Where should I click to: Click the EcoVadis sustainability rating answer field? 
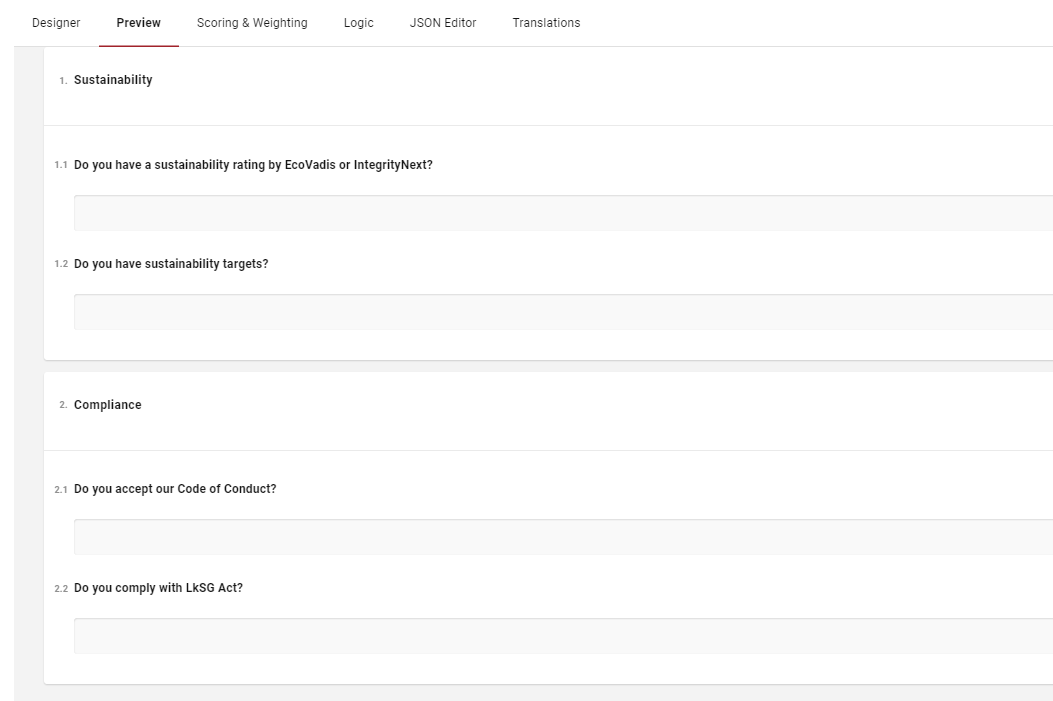(562, 213)
